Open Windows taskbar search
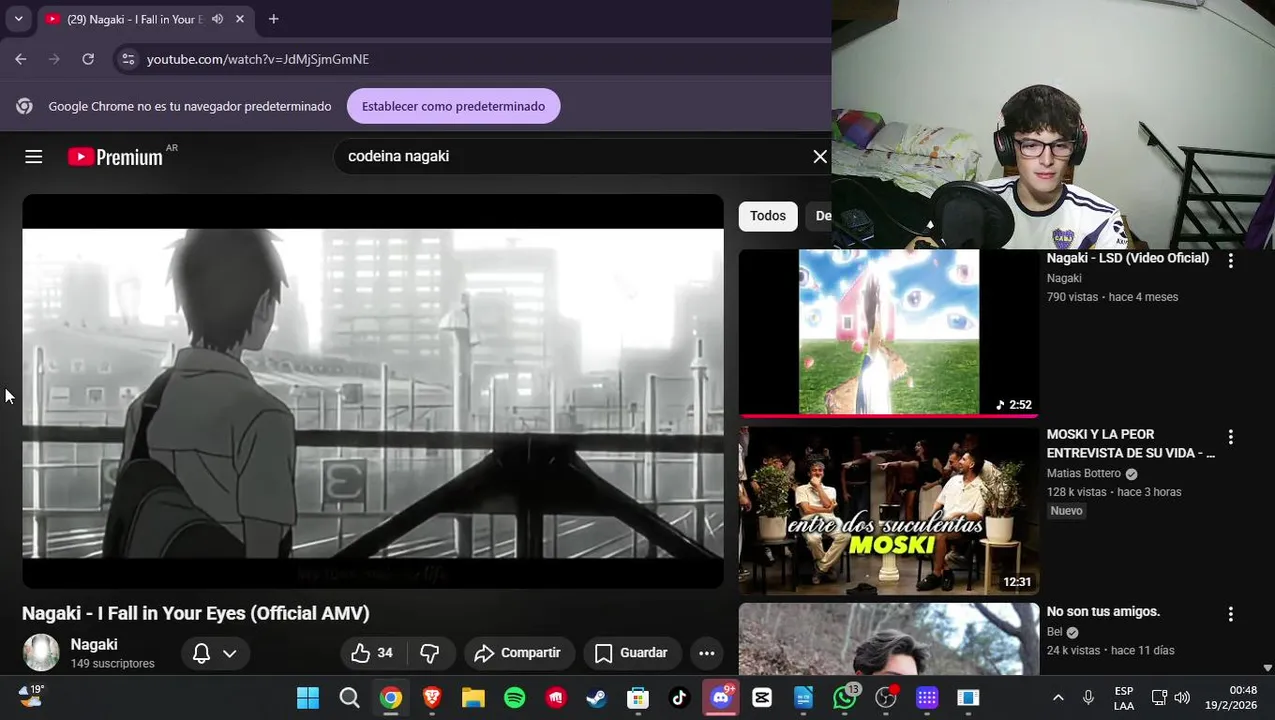 [x=349, y=698]
